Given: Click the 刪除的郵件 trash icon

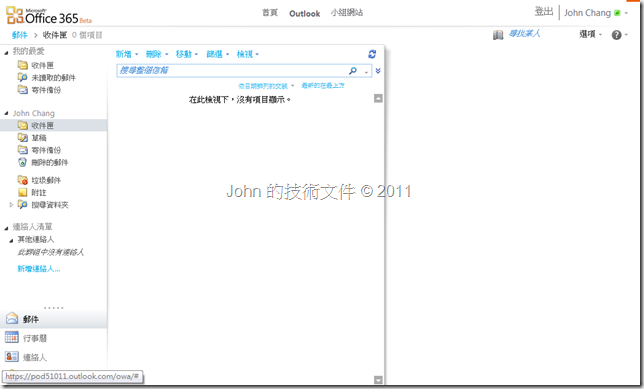Looking at the screenshot, I should 23,162.
